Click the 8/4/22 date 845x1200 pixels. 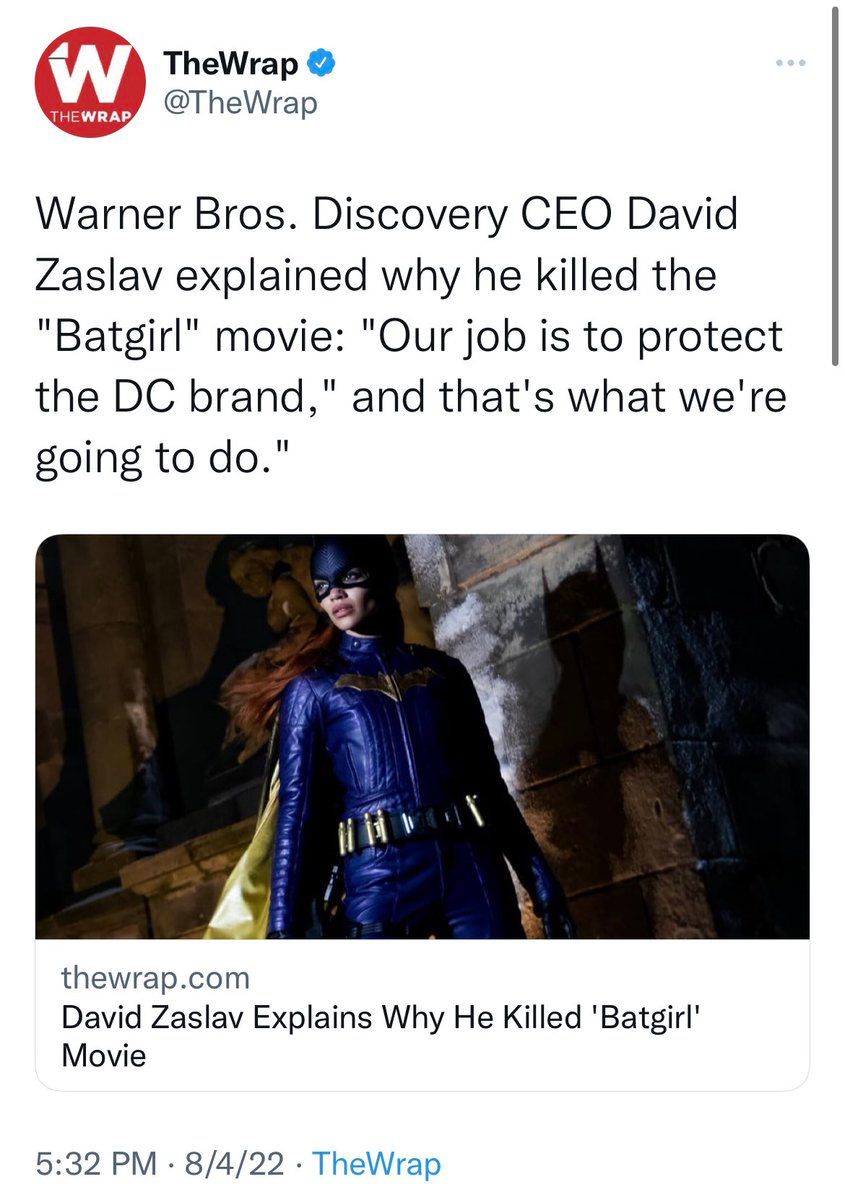[x=235, y=1164]
